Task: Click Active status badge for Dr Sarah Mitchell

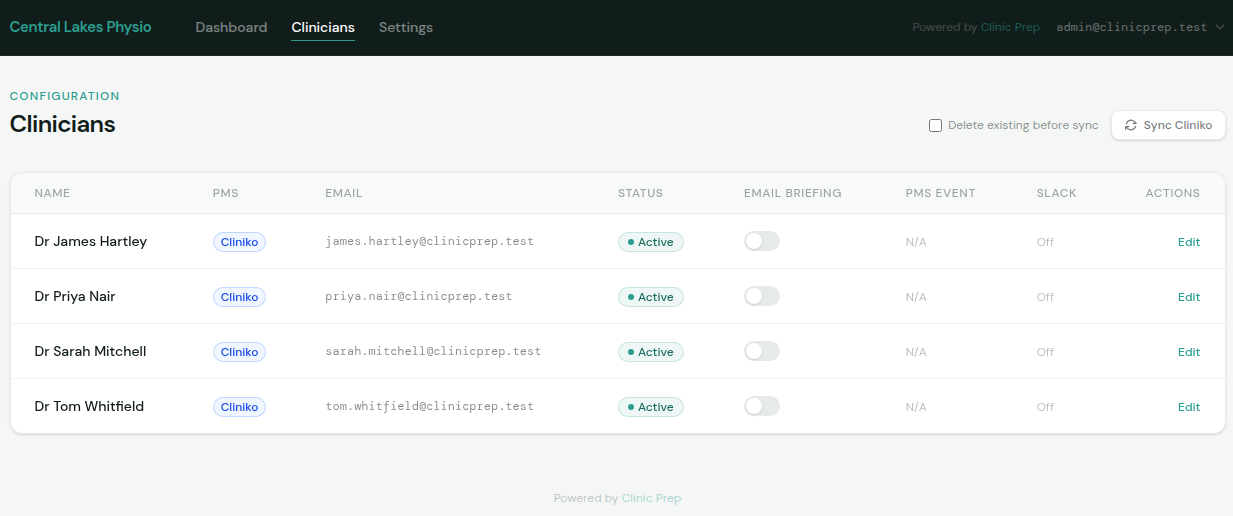Action: coord(650,352)
